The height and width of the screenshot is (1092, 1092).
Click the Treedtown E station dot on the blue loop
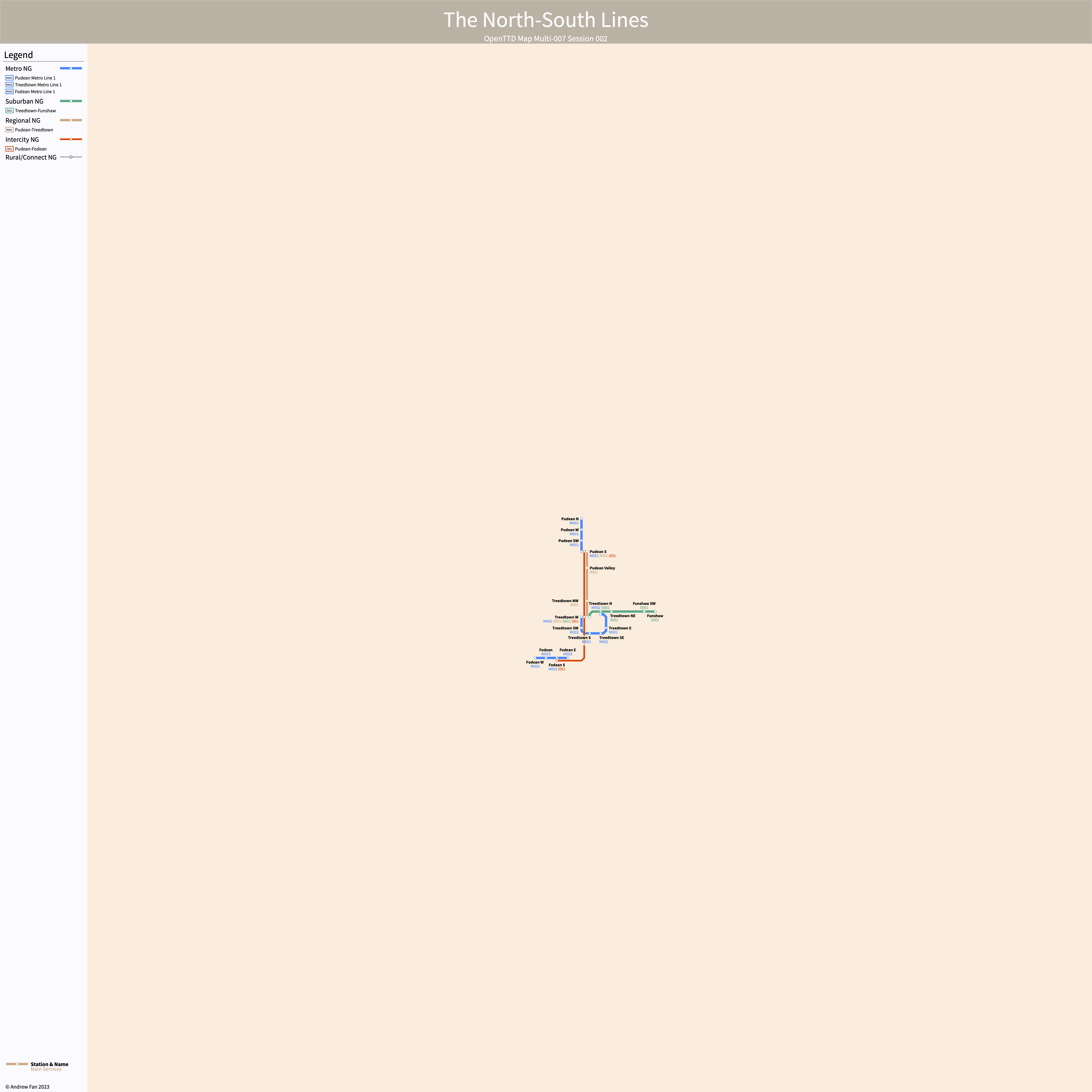606,628
